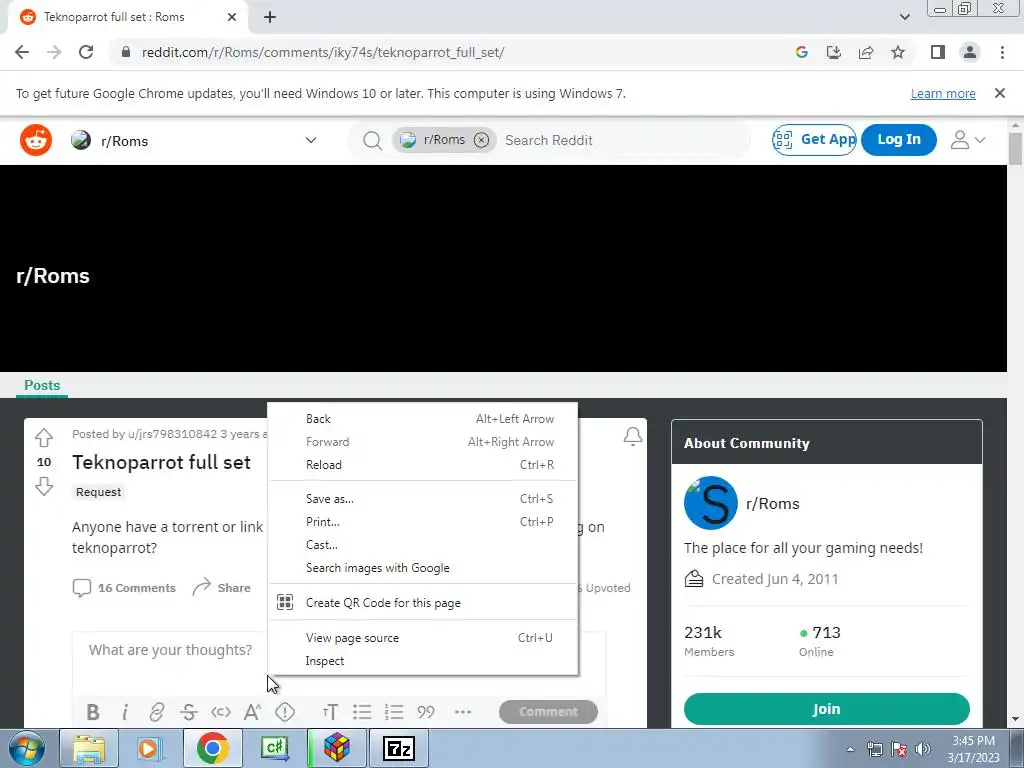The height and width of the screenshot is (768, 1024).
Task: Mark text as spoiler
Action: coord(285,712)
